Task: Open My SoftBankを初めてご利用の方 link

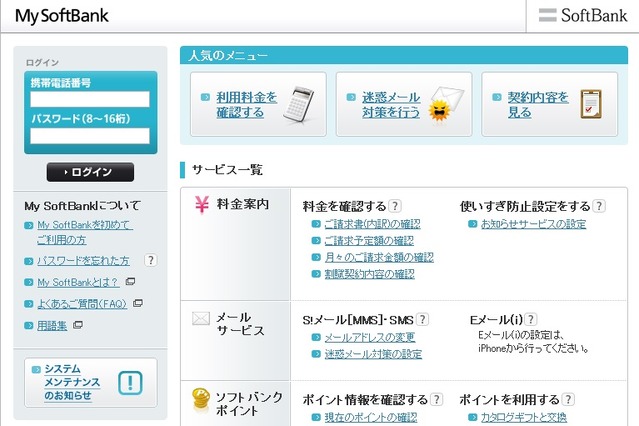Action: [x=85, y=232]
